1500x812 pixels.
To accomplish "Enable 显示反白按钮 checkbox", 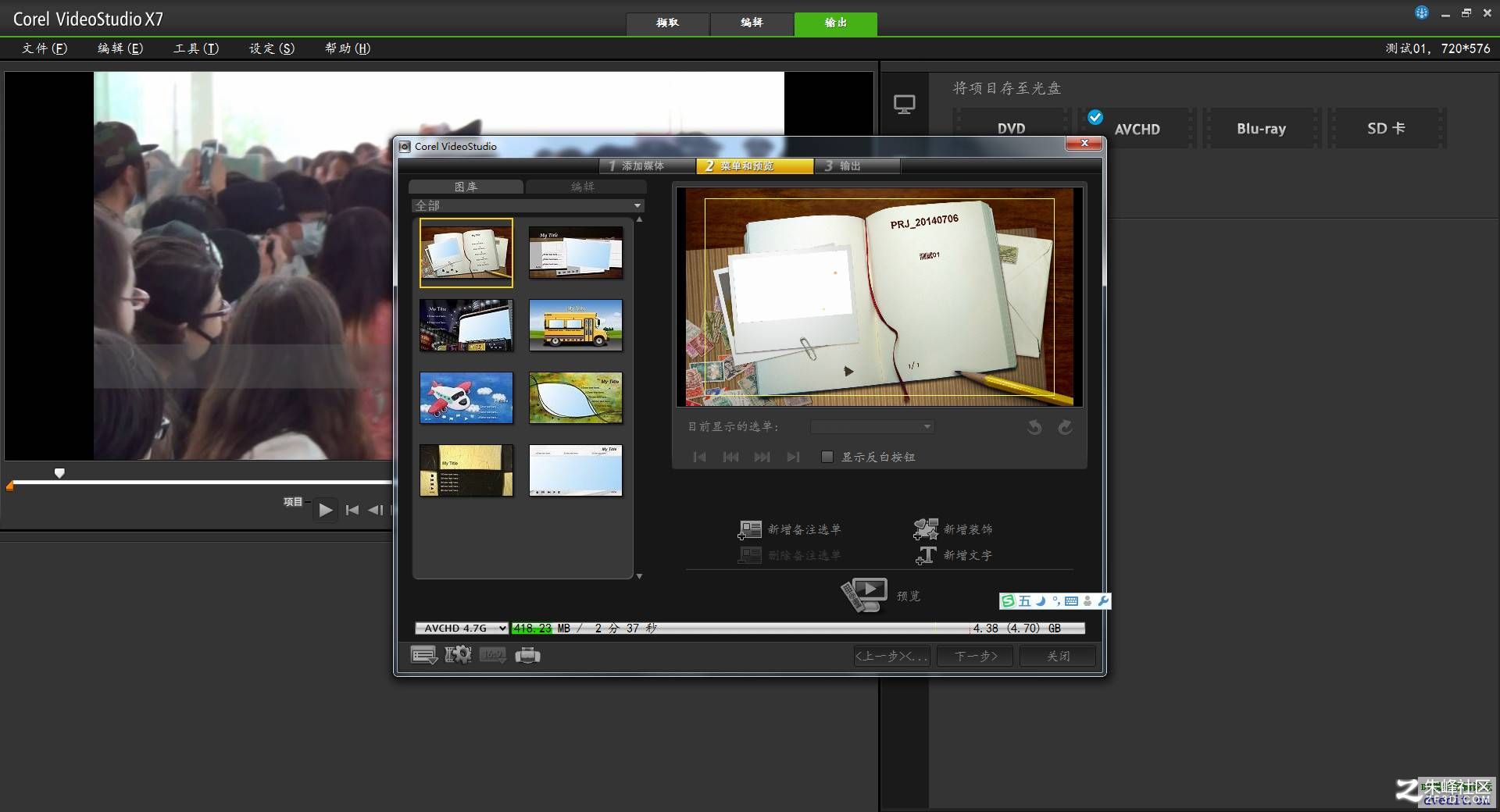I will click(827, 457).
